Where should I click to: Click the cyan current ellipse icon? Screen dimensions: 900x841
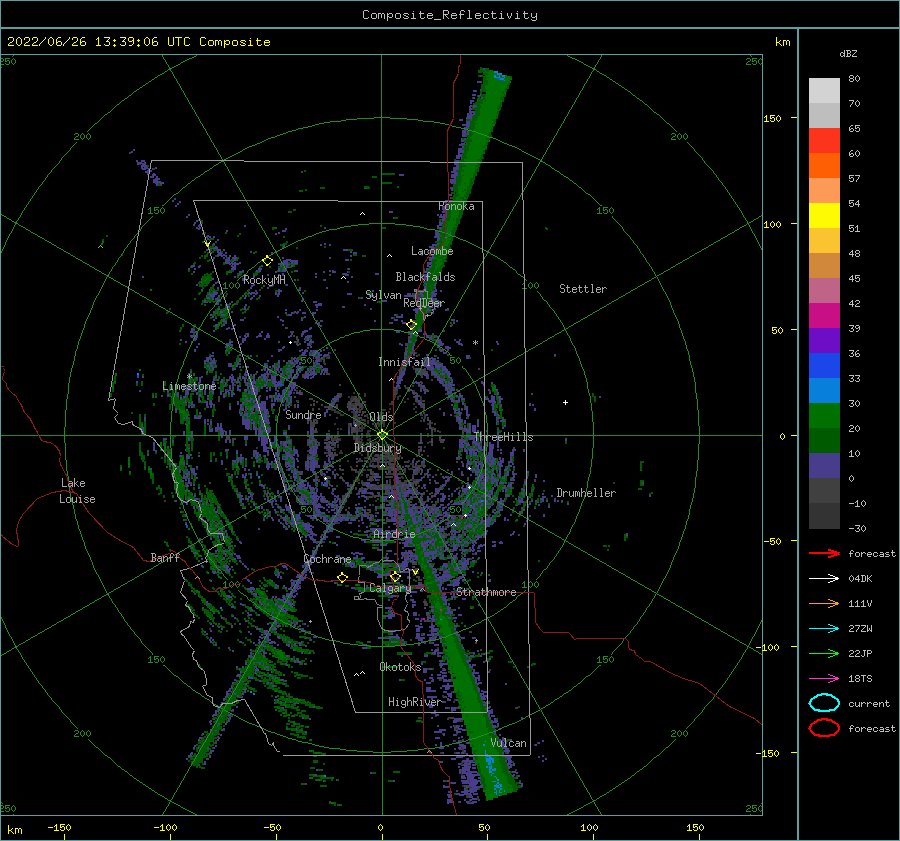tap(824, 703)
